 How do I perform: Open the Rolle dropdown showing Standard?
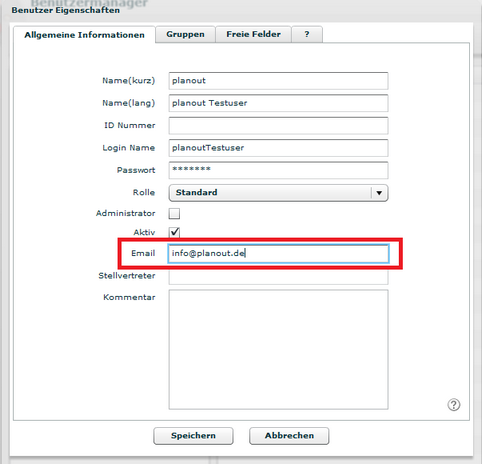[278, 193]
